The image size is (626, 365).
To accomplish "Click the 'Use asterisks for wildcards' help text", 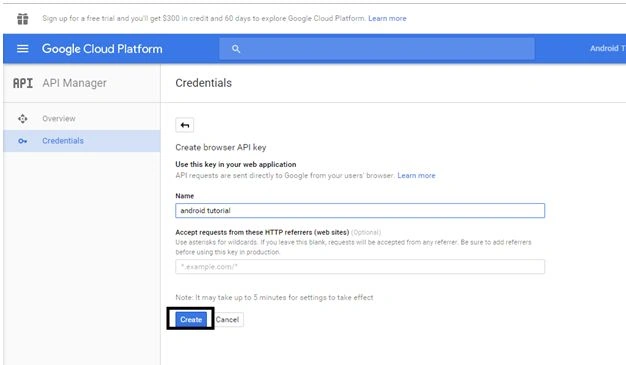I will pos(353,247).
